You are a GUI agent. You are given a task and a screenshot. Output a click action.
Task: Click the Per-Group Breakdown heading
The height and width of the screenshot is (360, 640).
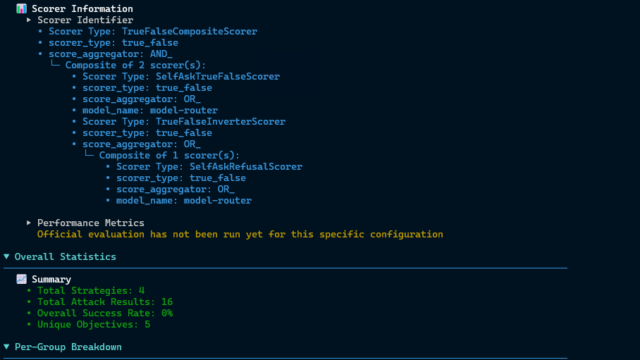point(68,347)
